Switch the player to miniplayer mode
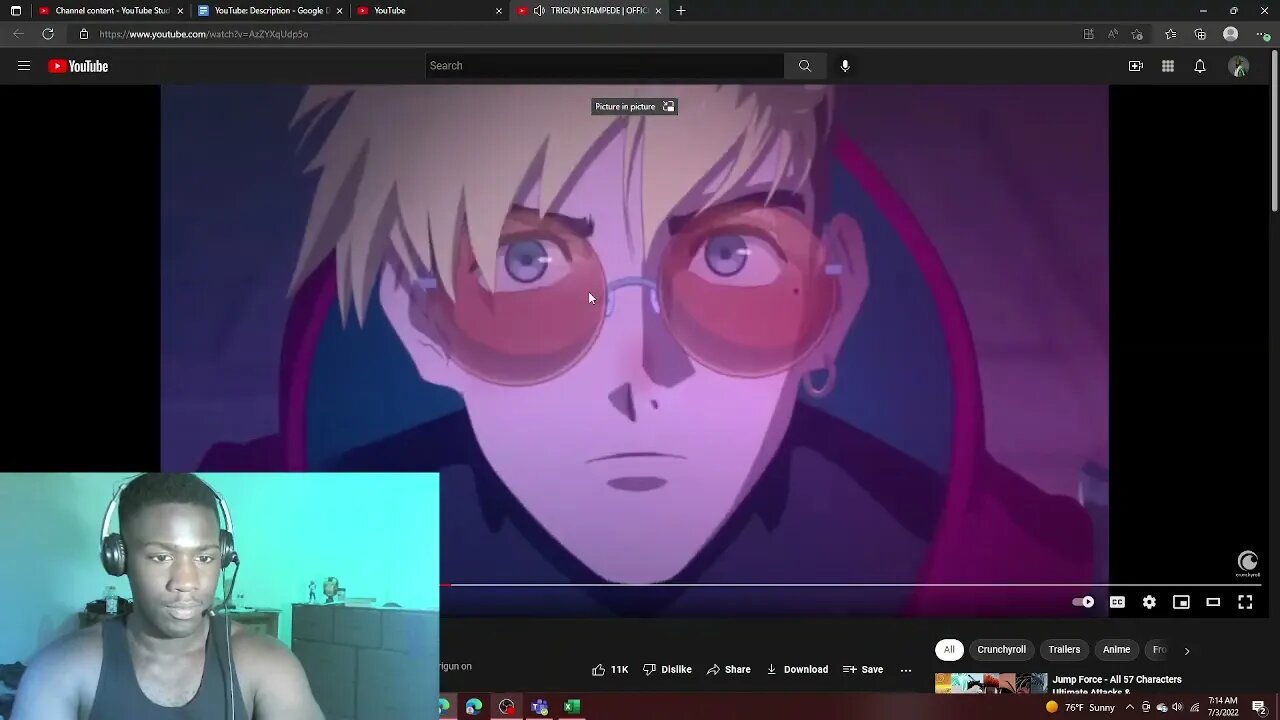 tap(1181, 602)
